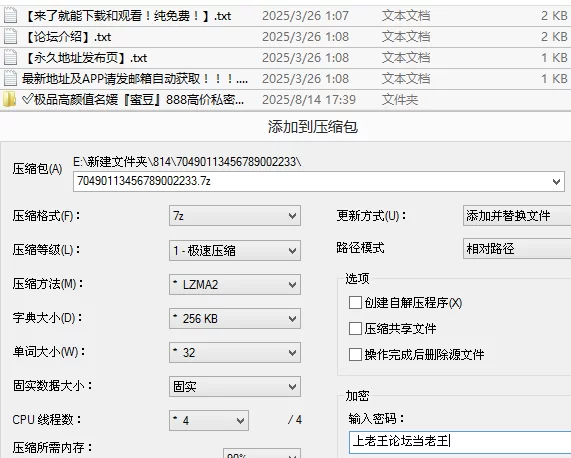Viewport: 571px width, 458px height.
Task: Expand the 压缩等级 dropdown with 极速压缩
Action: pyautogui.click(x=235, y=250)
